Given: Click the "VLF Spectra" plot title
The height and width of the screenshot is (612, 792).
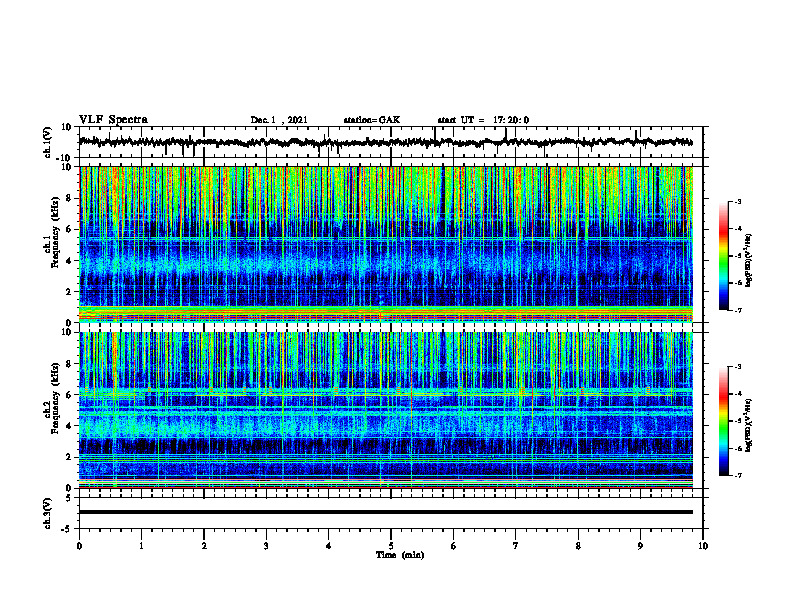Looking at the screenshot, I should [x=113, y=120].
